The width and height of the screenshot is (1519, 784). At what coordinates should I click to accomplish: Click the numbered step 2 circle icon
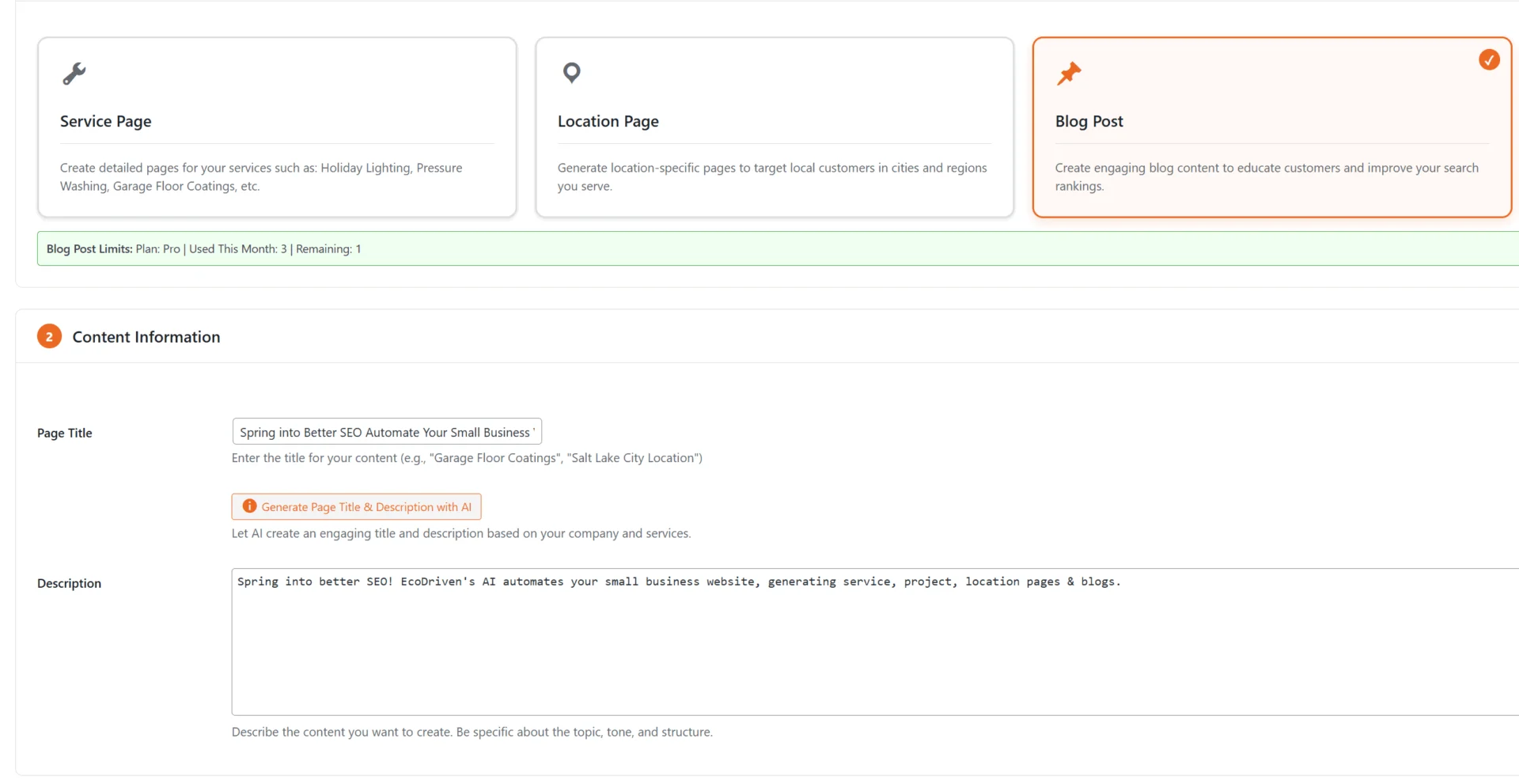click(48, 336)
